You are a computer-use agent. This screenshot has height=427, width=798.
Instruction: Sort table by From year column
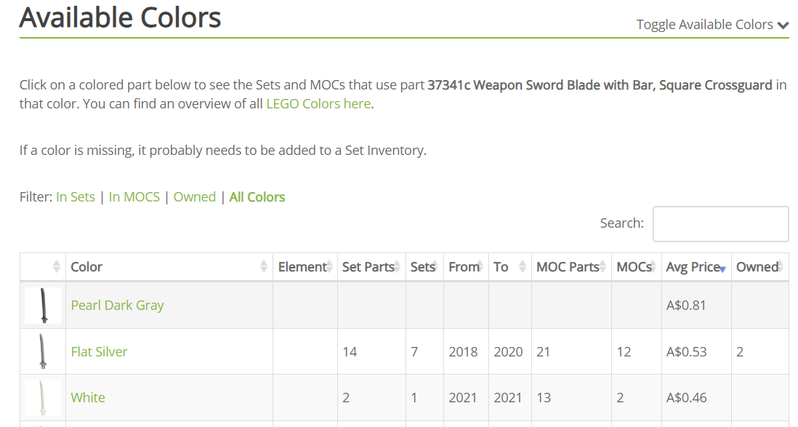[464, 267]
